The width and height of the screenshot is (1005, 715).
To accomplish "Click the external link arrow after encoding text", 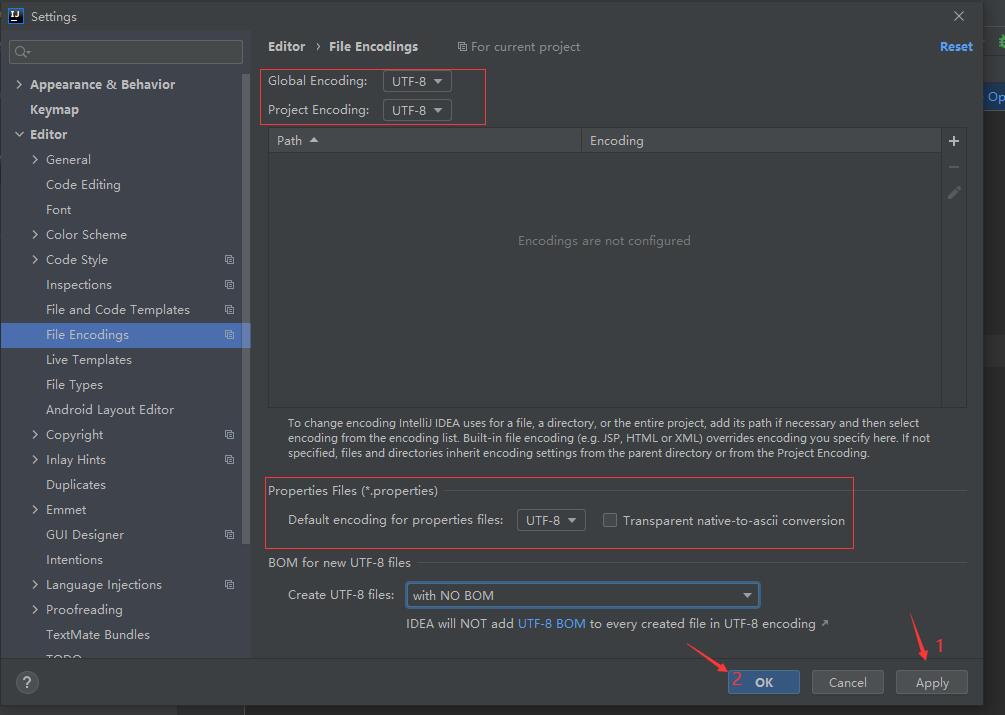I will tap(825, 623).
